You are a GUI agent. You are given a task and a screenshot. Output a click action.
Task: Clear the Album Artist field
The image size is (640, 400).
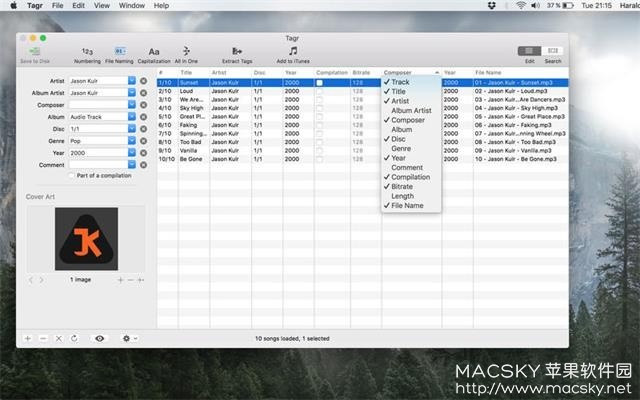coord(143,93)
